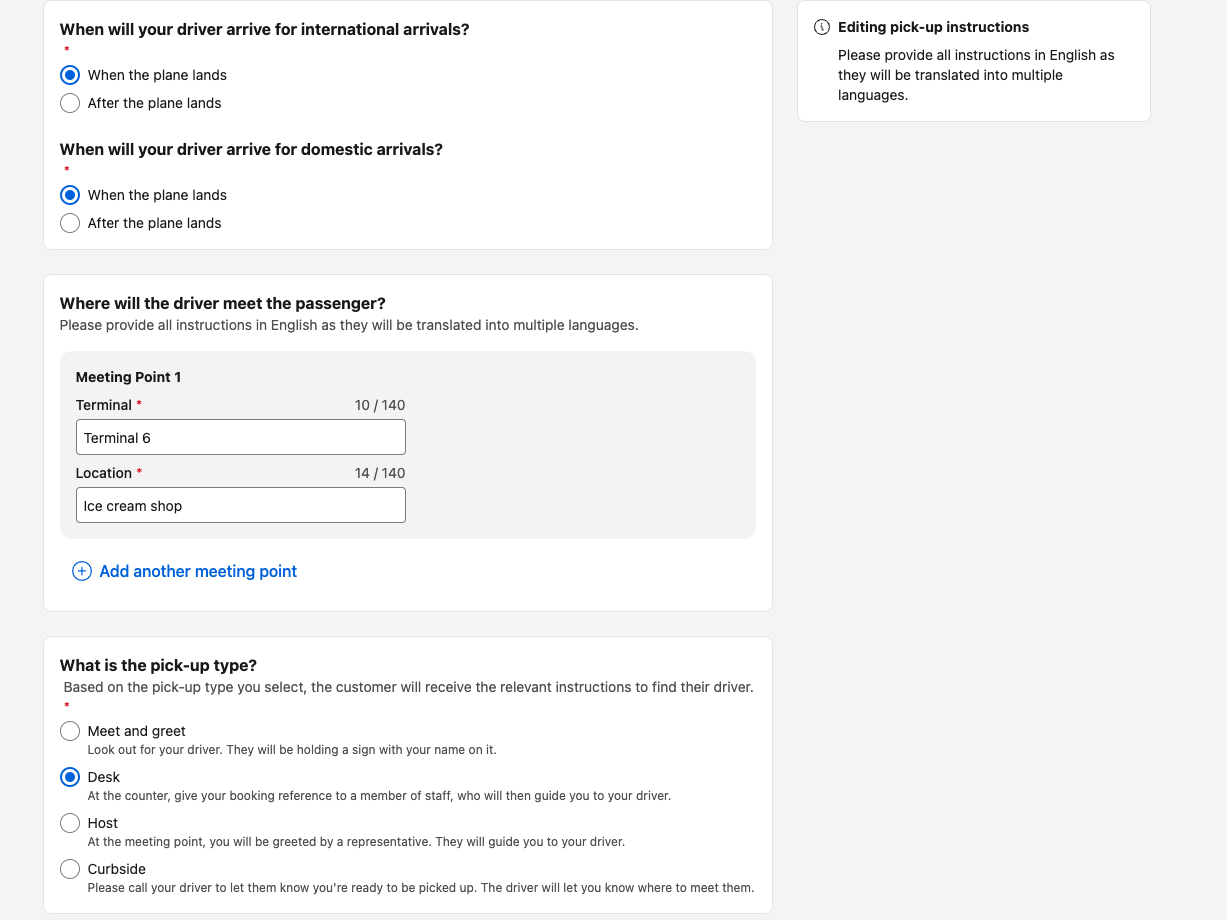Choose Host as the pick-up type
This screenshot has width=1227, height=920.
click(x=70, y=823)
